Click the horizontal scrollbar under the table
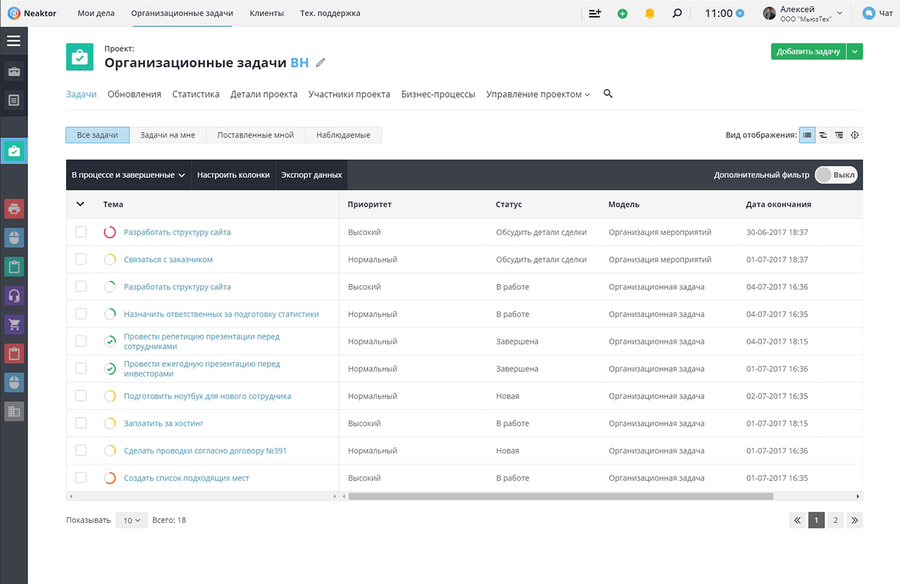The height and width of the screenshot is (584, 900). 560,496
